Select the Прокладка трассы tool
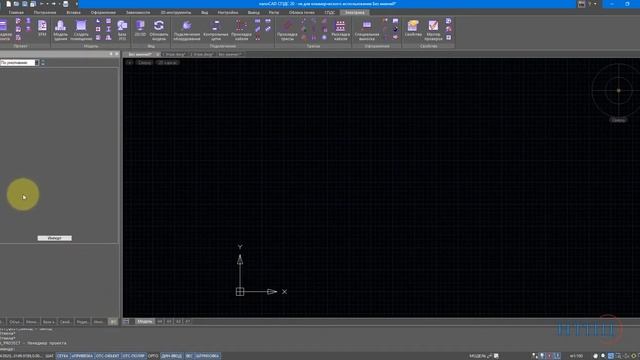The height and width of the screenshot is (360, 640). pos(287,30)
